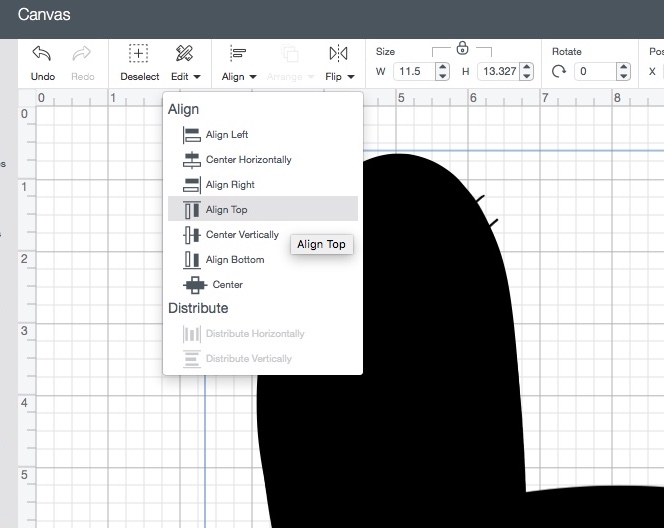Choose Align Bottom menu entry
This screenshot has height=528, width=664.
[x=263, y=260]
